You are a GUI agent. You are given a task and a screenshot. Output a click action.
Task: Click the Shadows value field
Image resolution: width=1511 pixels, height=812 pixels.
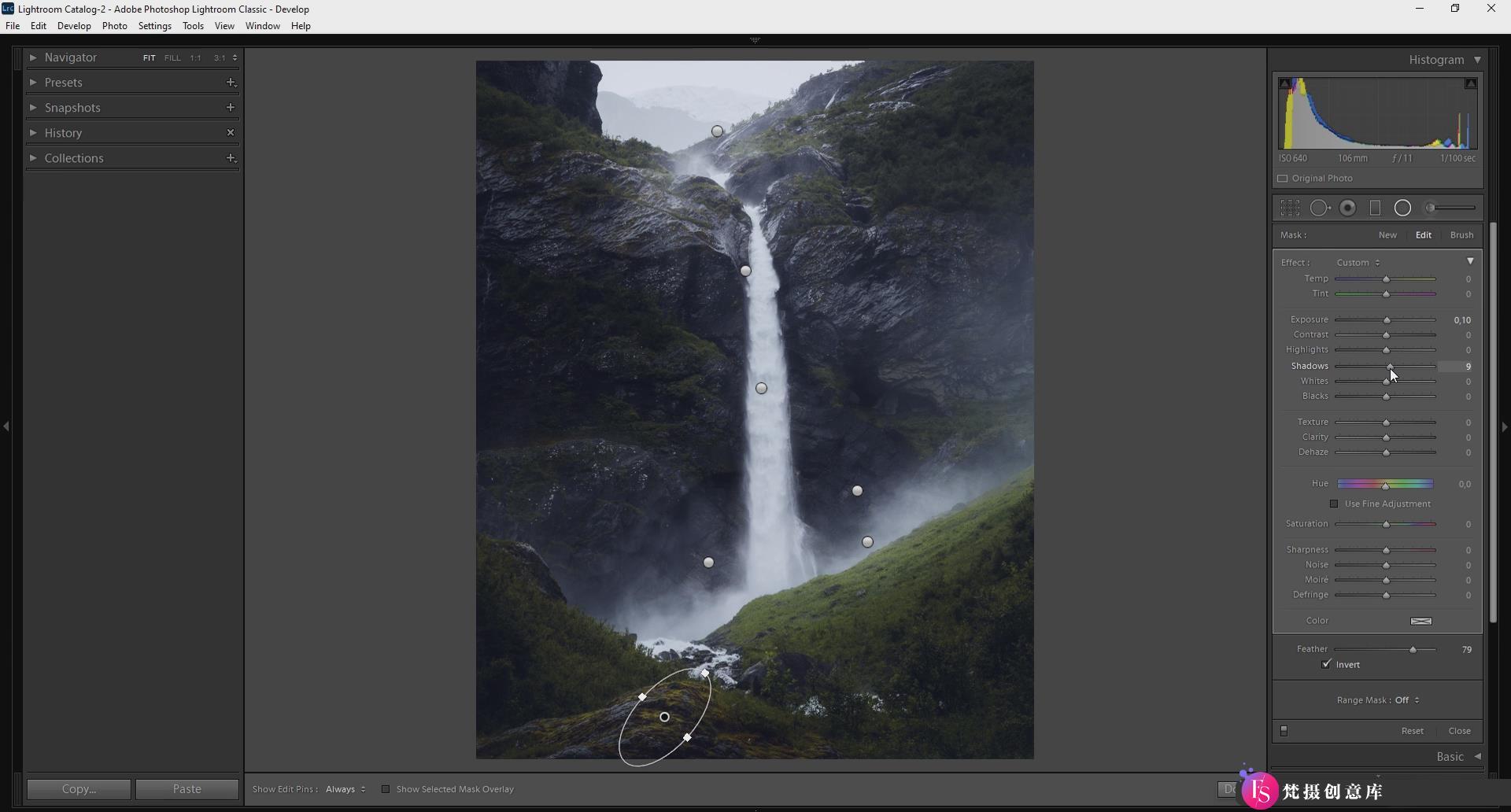(x=1455, y=367)
